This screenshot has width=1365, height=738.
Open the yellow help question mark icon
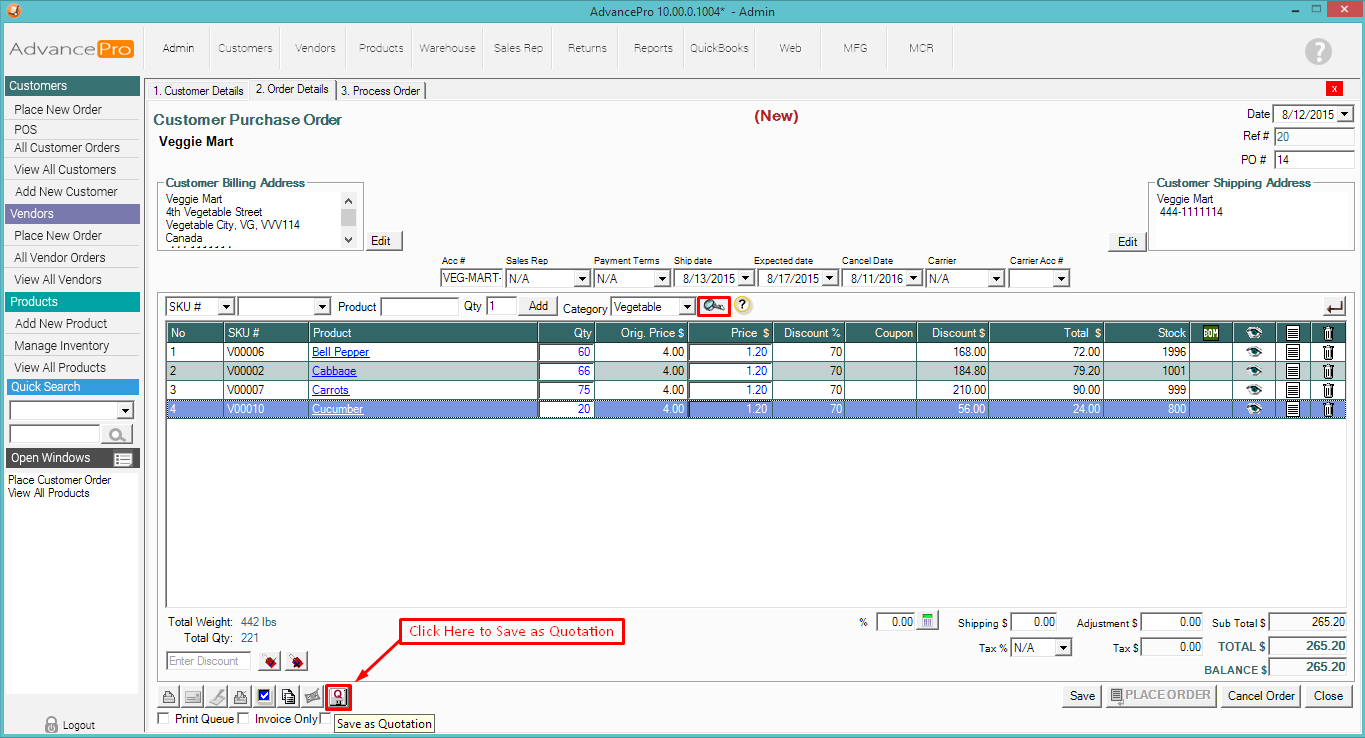[x=743, y=306]
